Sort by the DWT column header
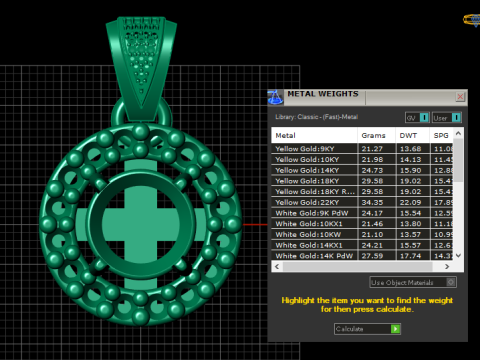The height and width of the screenshot is (360, 480). coord(413,135)
